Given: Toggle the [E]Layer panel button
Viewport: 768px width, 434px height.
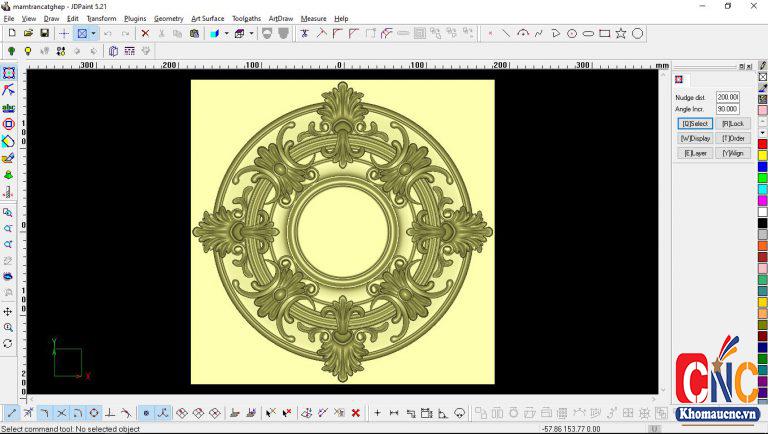Looking at the screenshot, I should click(695, 153).
